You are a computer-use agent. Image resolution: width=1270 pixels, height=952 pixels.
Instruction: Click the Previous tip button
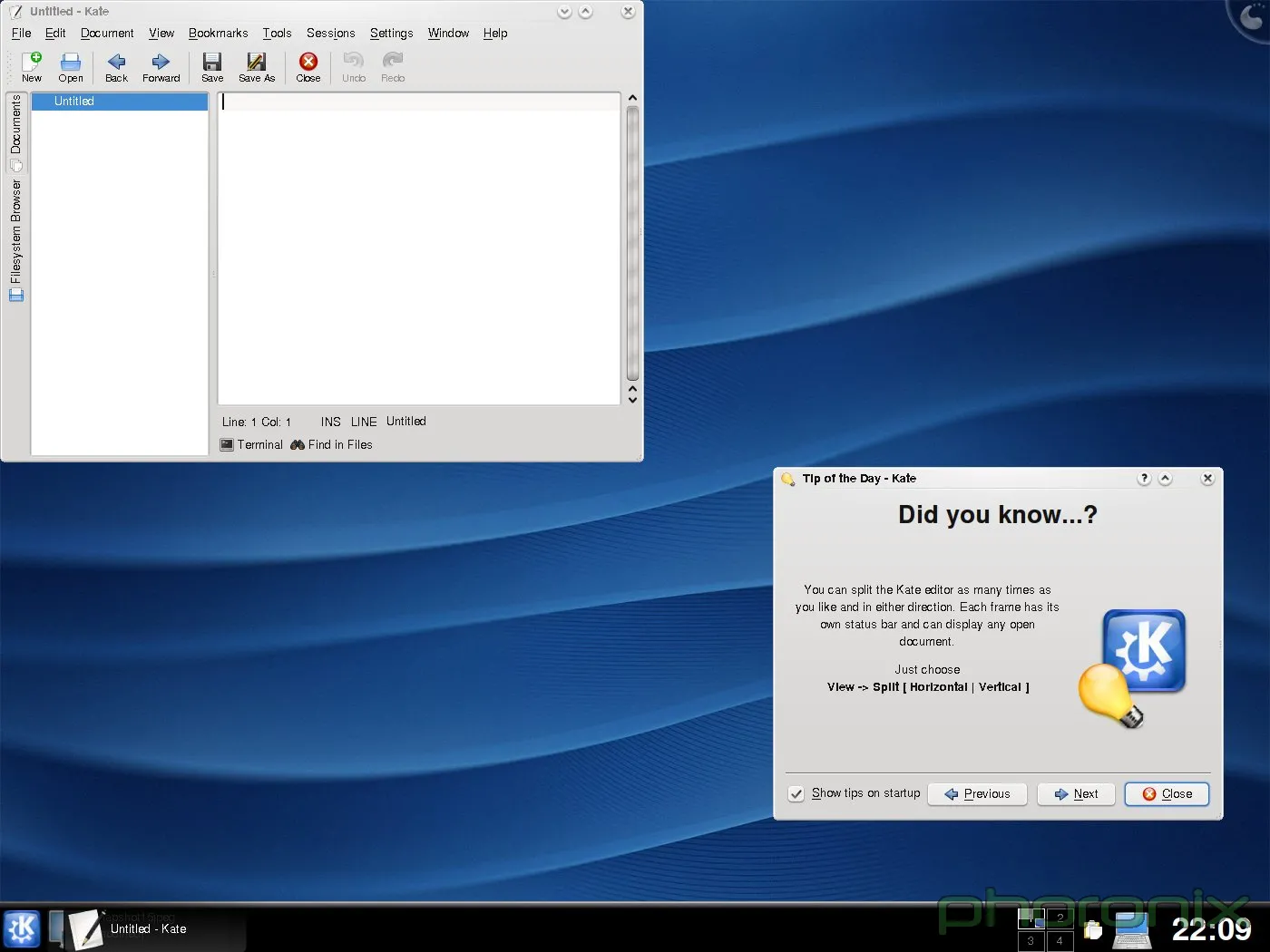pos(977,794)
